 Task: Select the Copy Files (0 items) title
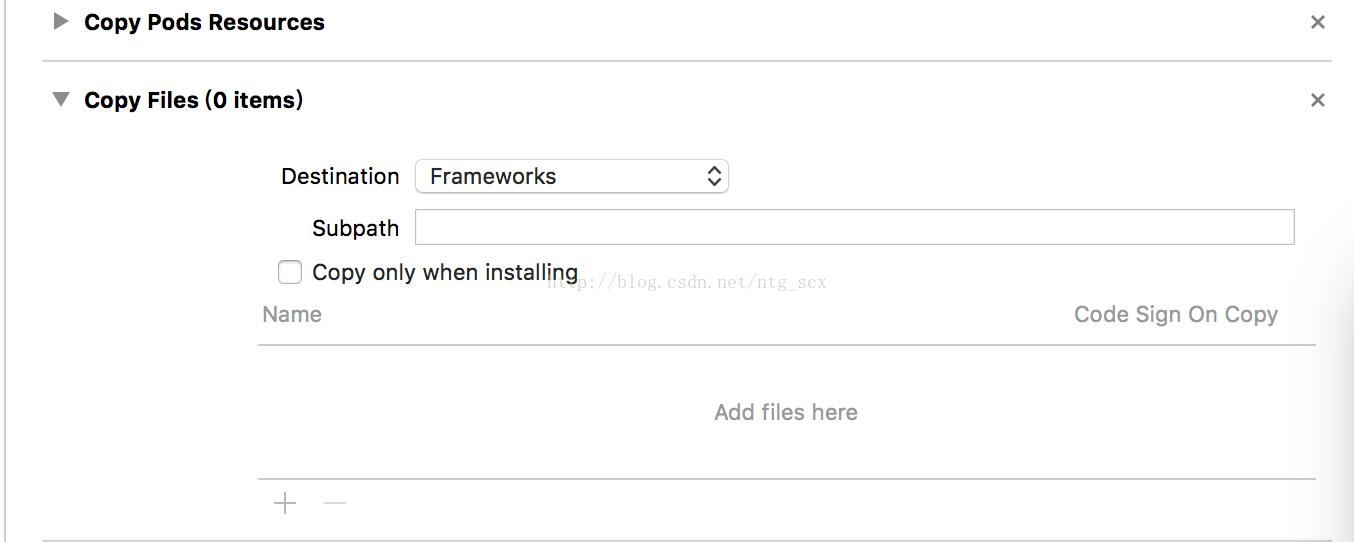pos(194,100)
